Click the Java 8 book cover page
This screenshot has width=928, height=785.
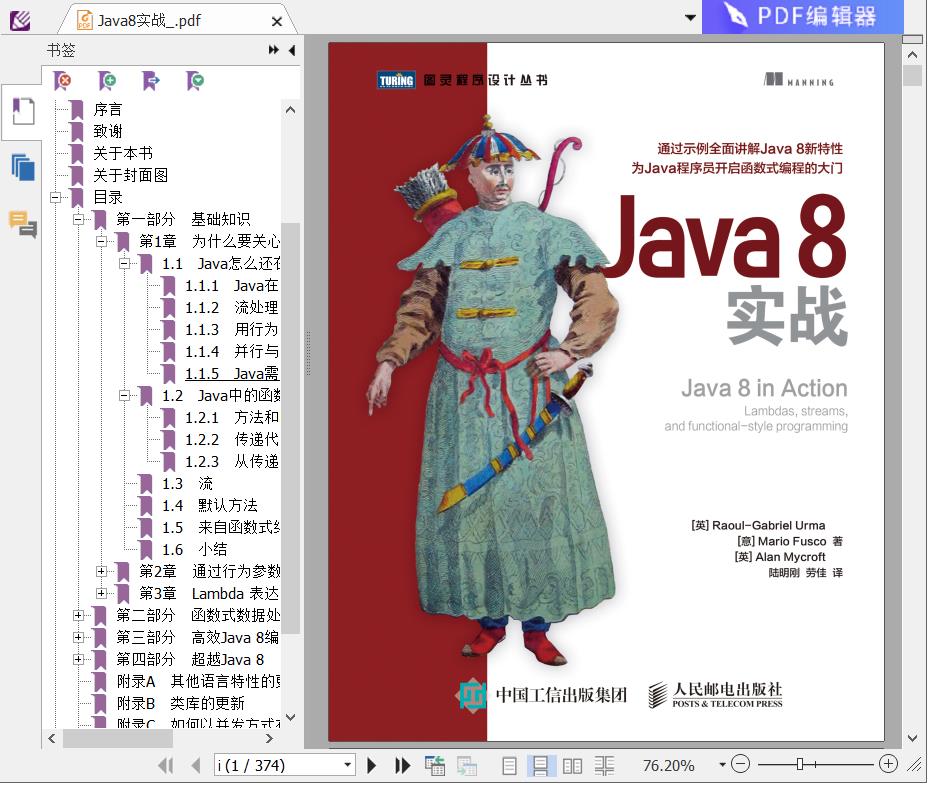[x=606, y=392]
